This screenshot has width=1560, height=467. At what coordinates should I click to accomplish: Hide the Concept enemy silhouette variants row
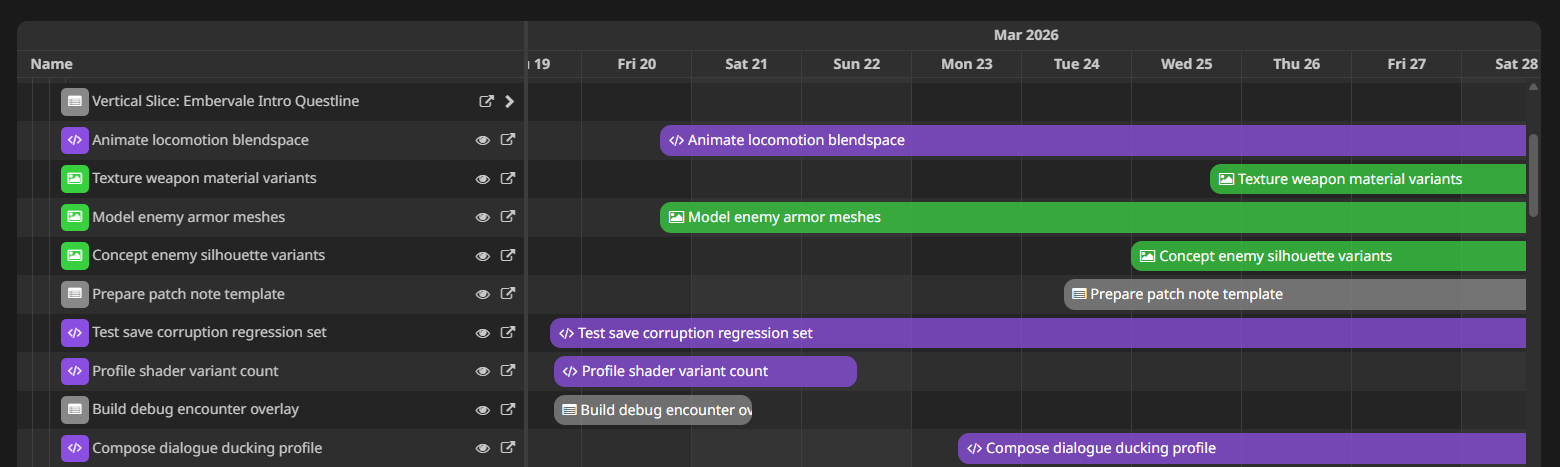click(483, 256)
